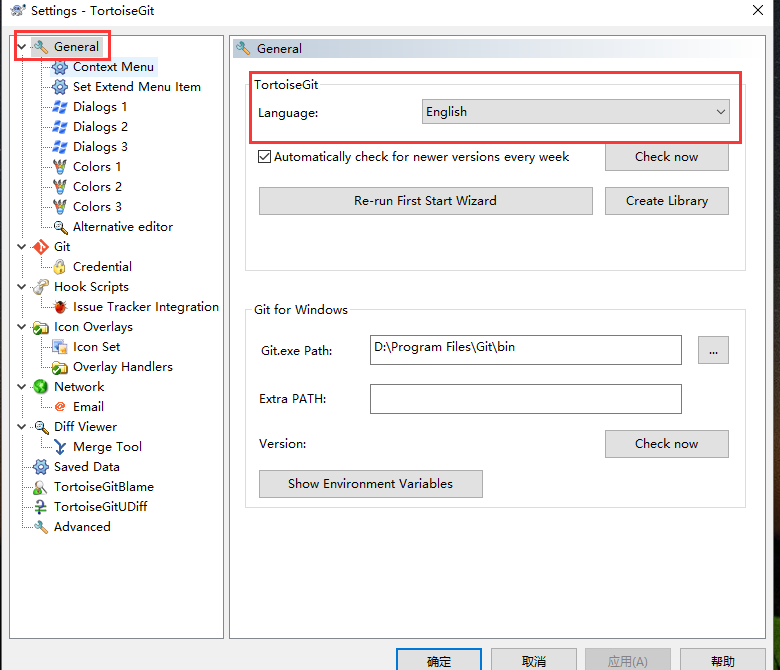This screenshot has height=670, width=780.
Task: Click into the Extra PATH field
Action: (526, 399)
